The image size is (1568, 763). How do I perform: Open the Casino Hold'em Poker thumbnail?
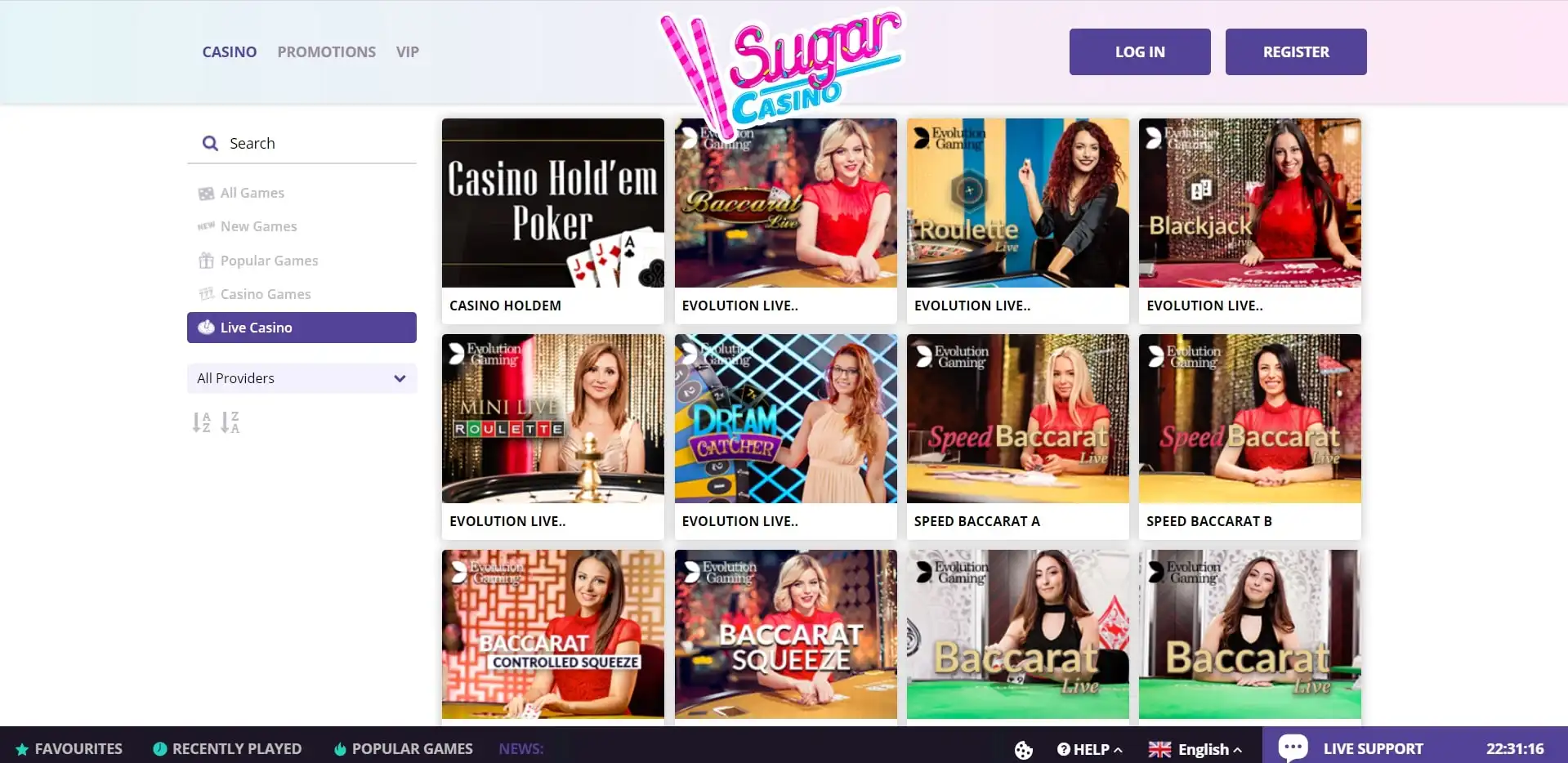[x=553, y=203]
